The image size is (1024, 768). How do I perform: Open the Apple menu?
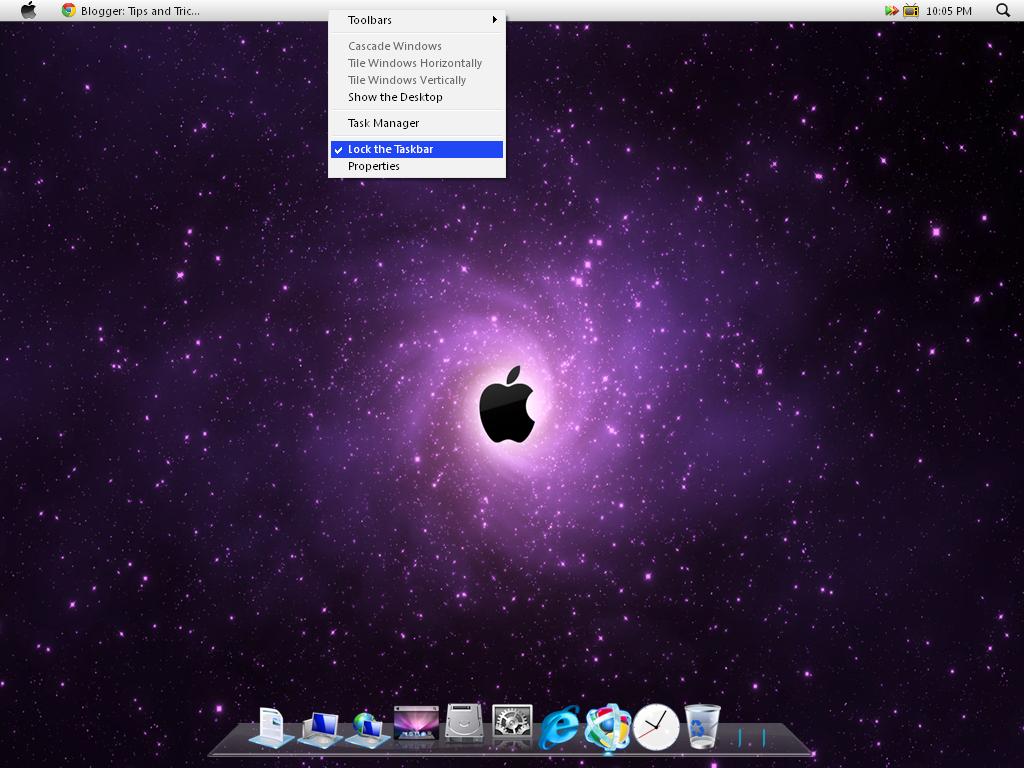tap(27, 10)
